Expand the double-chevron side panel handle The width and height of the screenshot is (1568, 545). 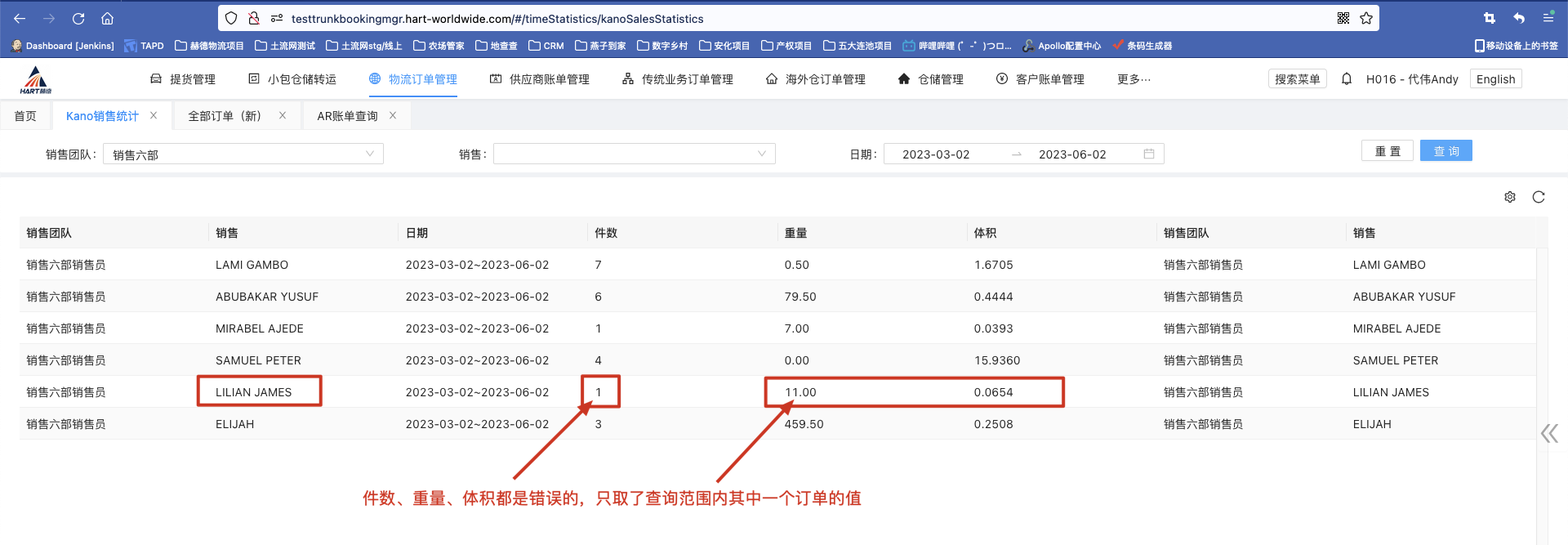pos(1548,433)
